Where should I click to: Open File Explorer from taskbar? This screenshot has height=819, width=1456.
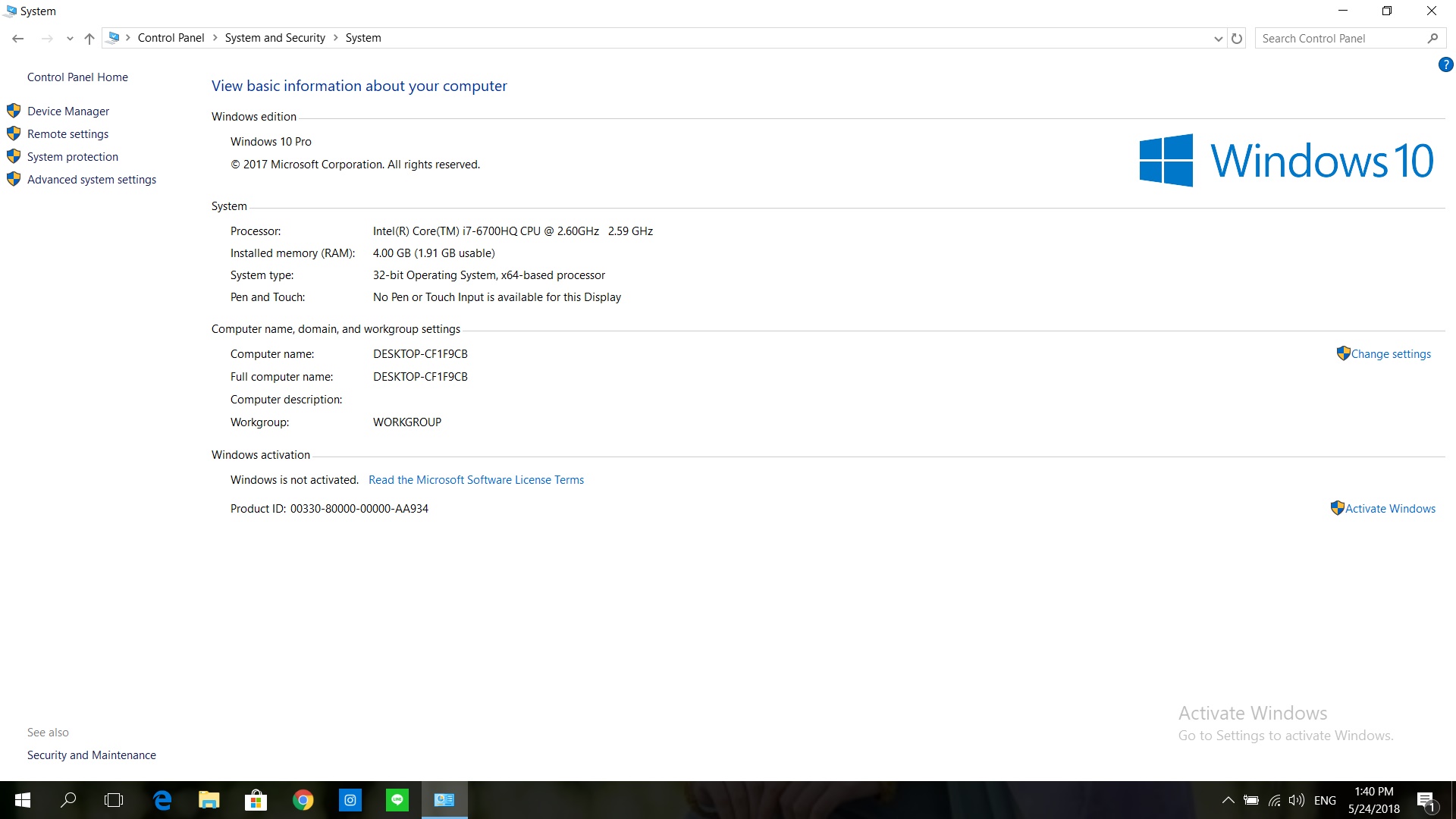point(209,800)
